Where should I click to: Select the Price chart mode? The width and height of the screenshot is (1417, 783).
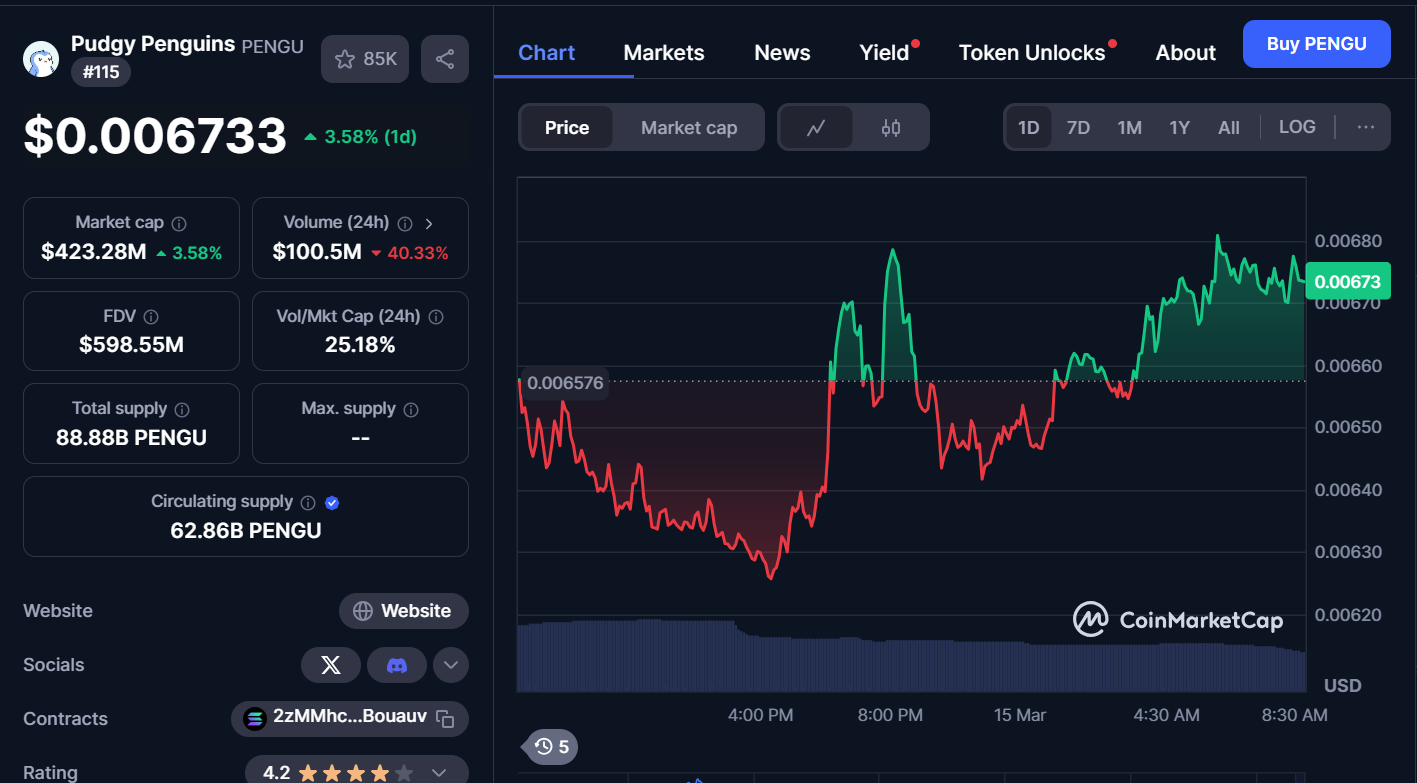coord(567,128)
